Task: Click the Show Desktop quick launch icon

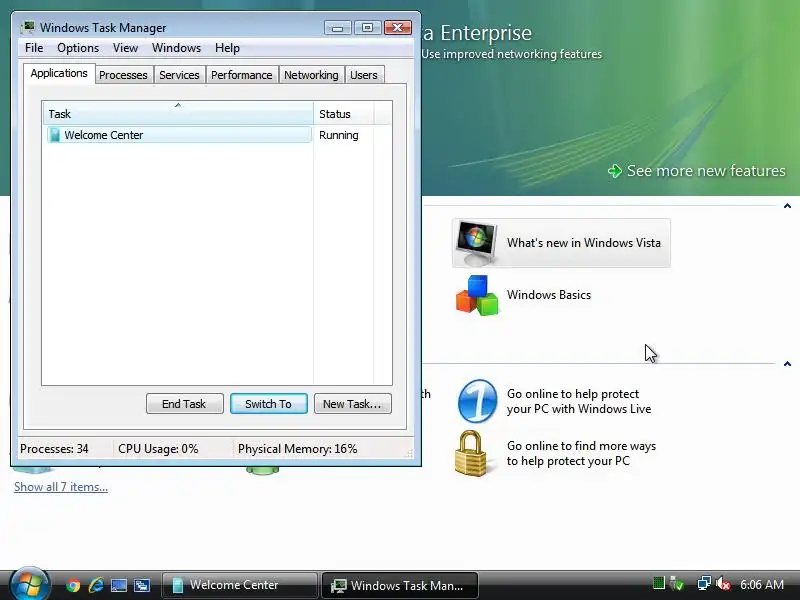Action: (118, 585)
